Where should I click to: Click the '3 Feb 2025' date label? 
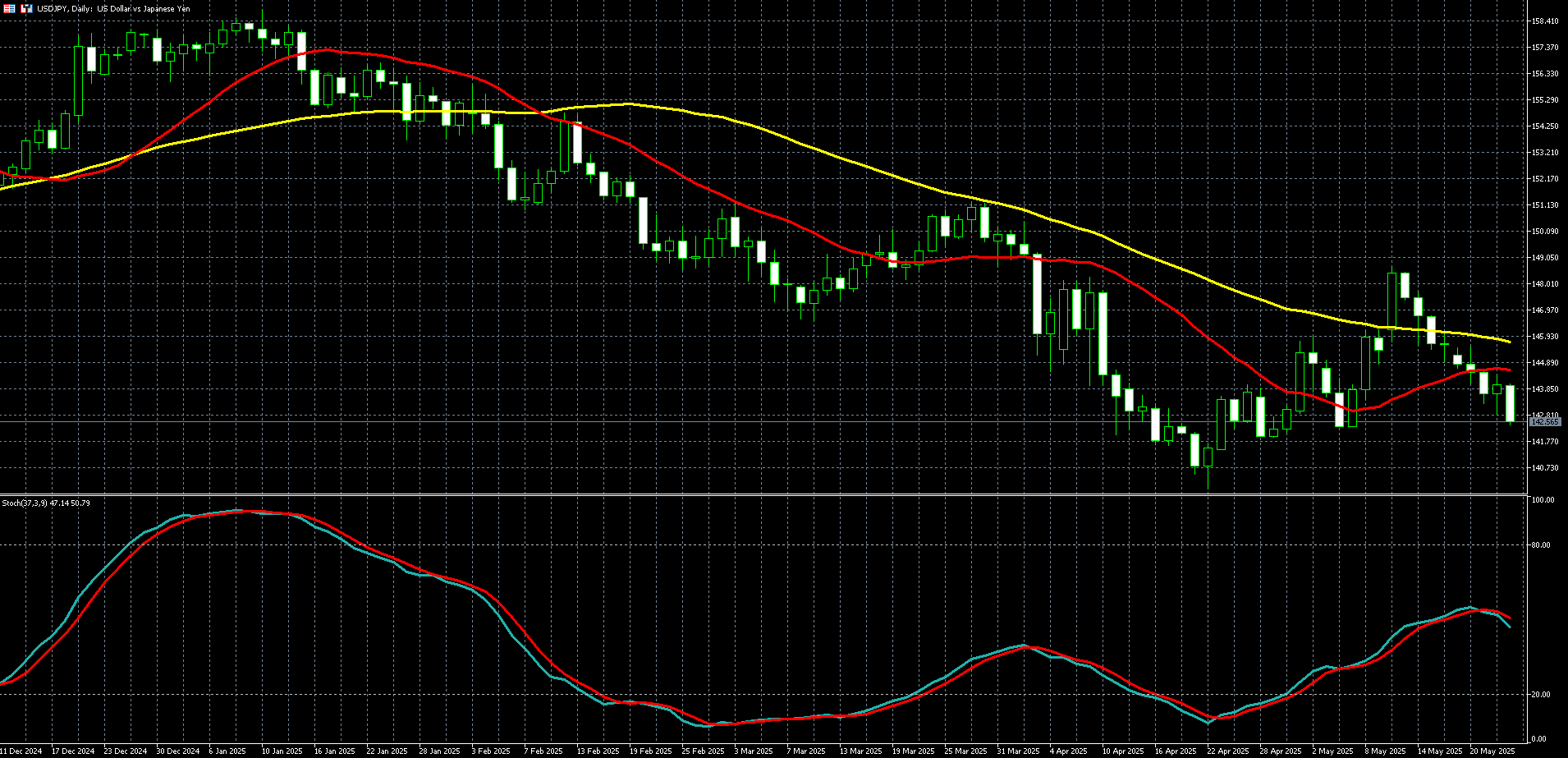(x=491, y=751)
